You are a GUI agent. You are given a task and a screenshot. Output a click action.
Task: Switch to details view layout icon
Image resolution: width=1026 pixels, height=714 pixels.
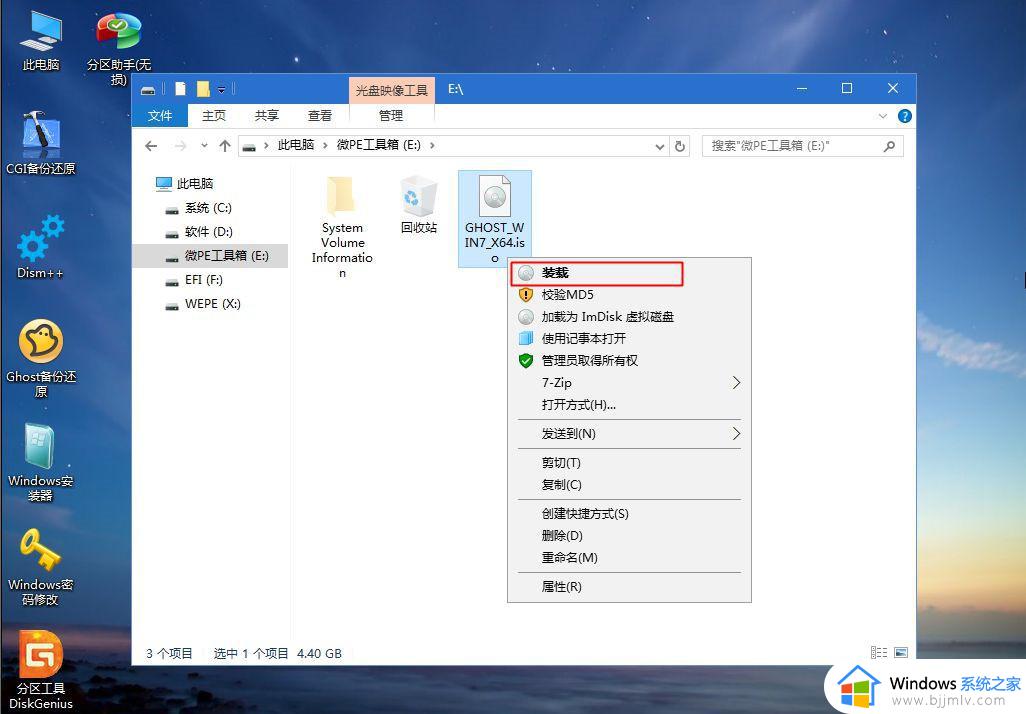[879, 652]
